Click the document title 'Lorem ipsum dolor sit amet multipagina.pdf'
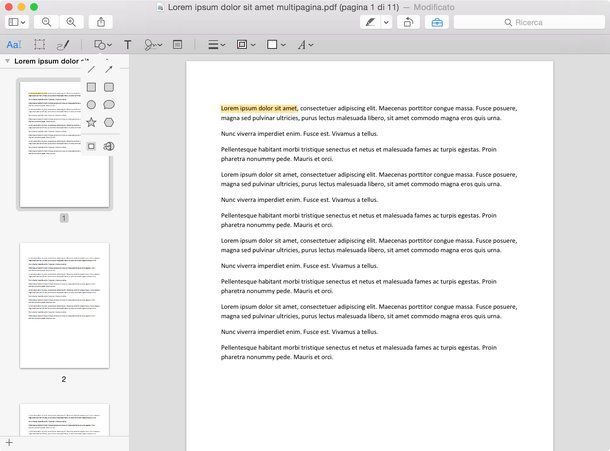The width and height of the screenshot is (610, 451). click(x=252, y=7)
